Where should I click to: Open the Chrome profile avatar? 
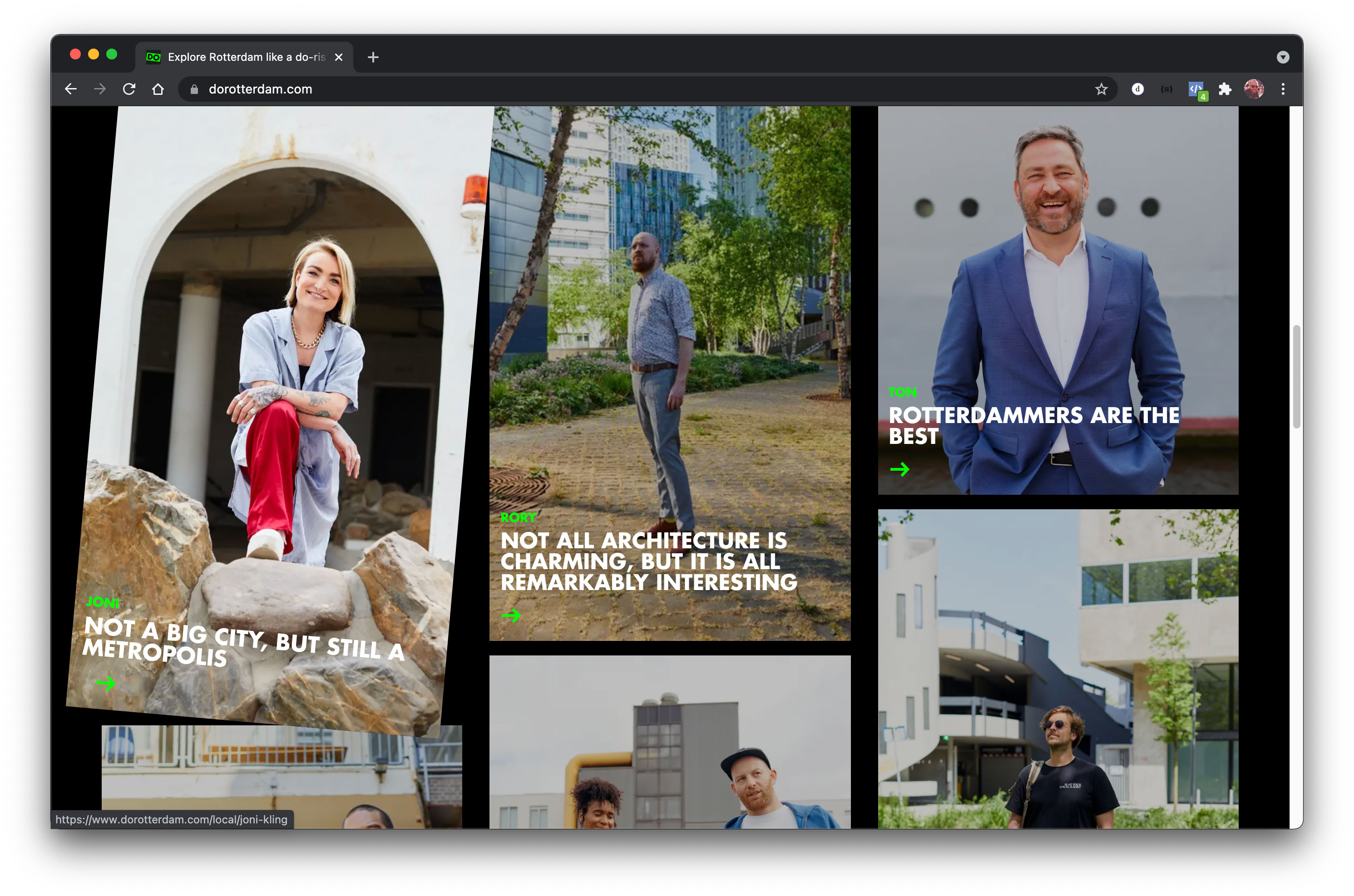(x=1253, y=89)
